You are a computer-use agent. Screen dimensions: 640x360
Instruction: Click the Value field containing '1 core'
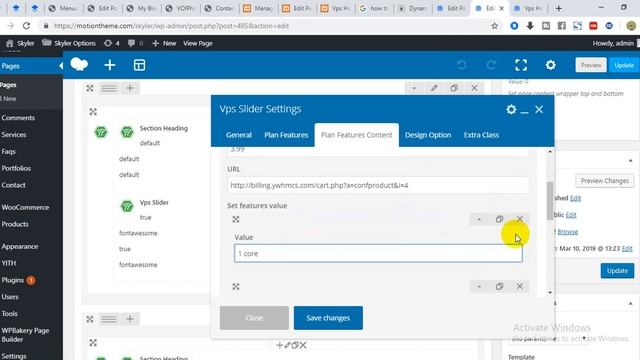[x=378, y=253]
